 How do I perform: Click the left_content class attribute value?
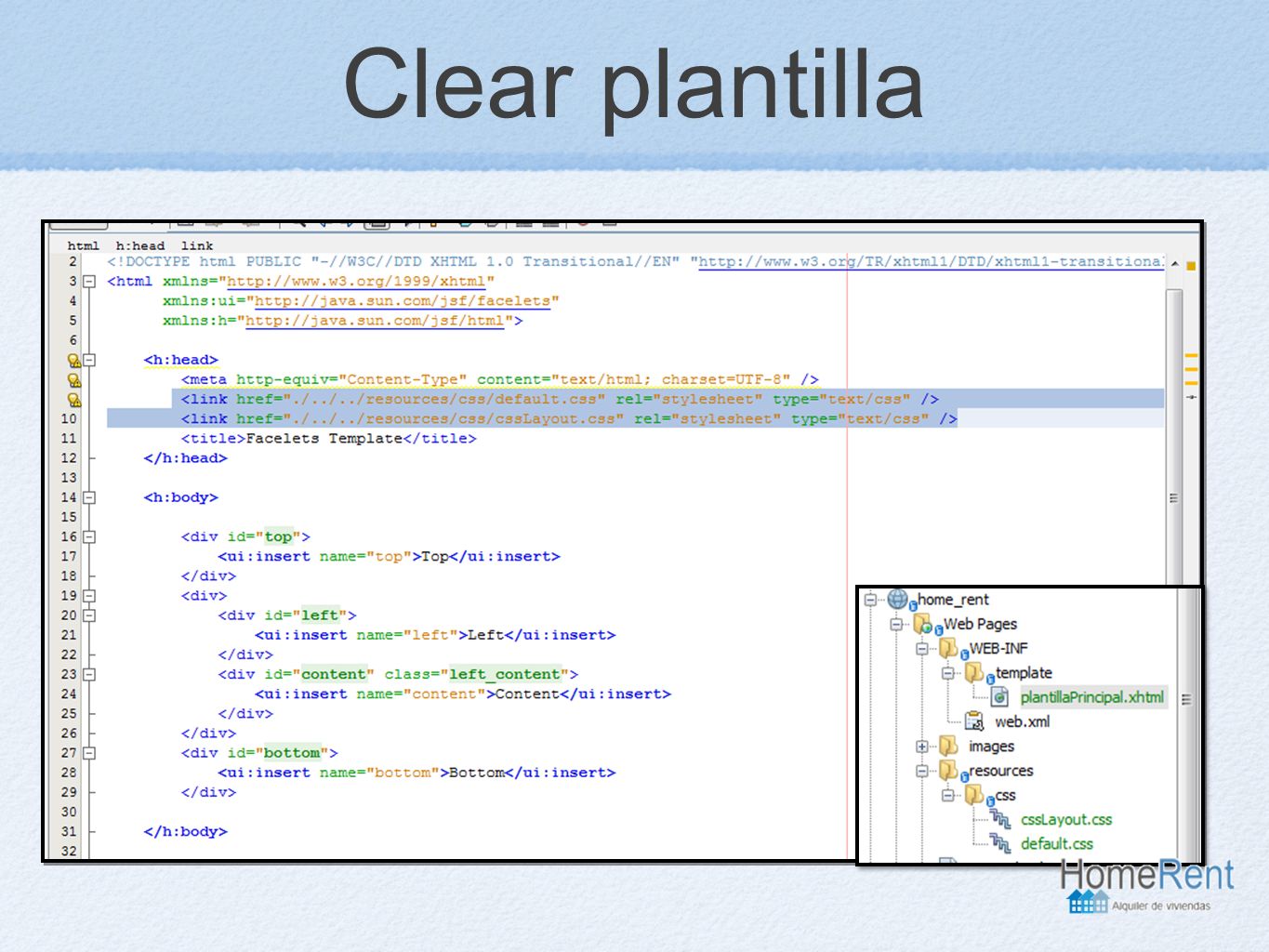pos(505,674)
